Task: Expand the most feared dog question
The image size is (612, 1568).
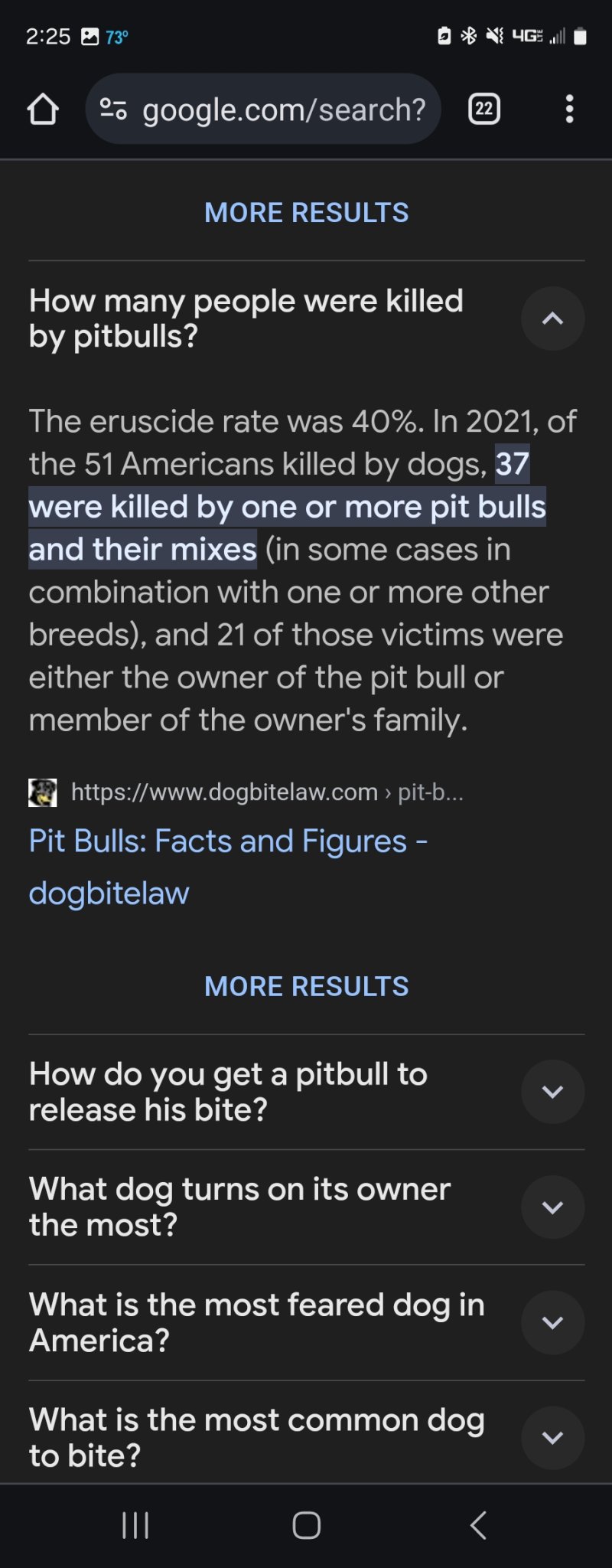Action: pyautogui.click(x=552, y=1322)
